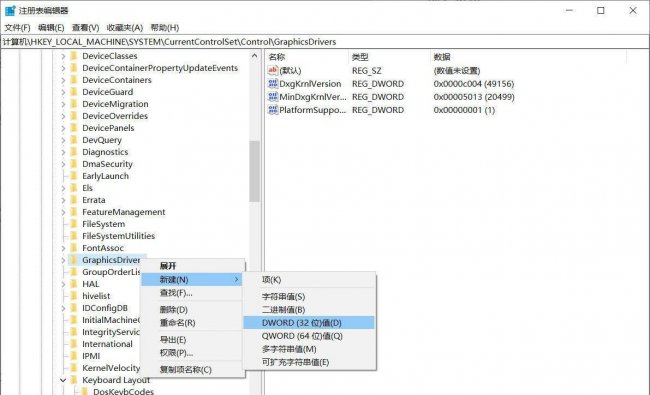
Task: Select 多字符串值(M) in the submenu
Action: [x=309, y=349]
